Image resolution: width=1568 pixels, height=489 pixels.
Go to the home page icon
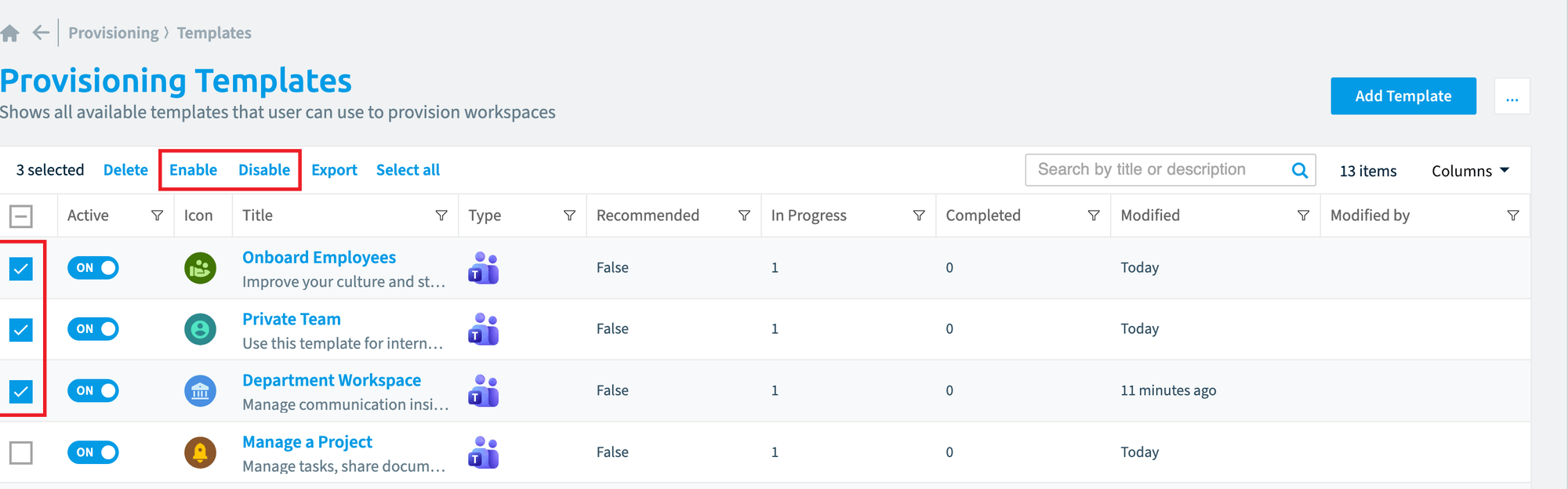click(9, 33)
